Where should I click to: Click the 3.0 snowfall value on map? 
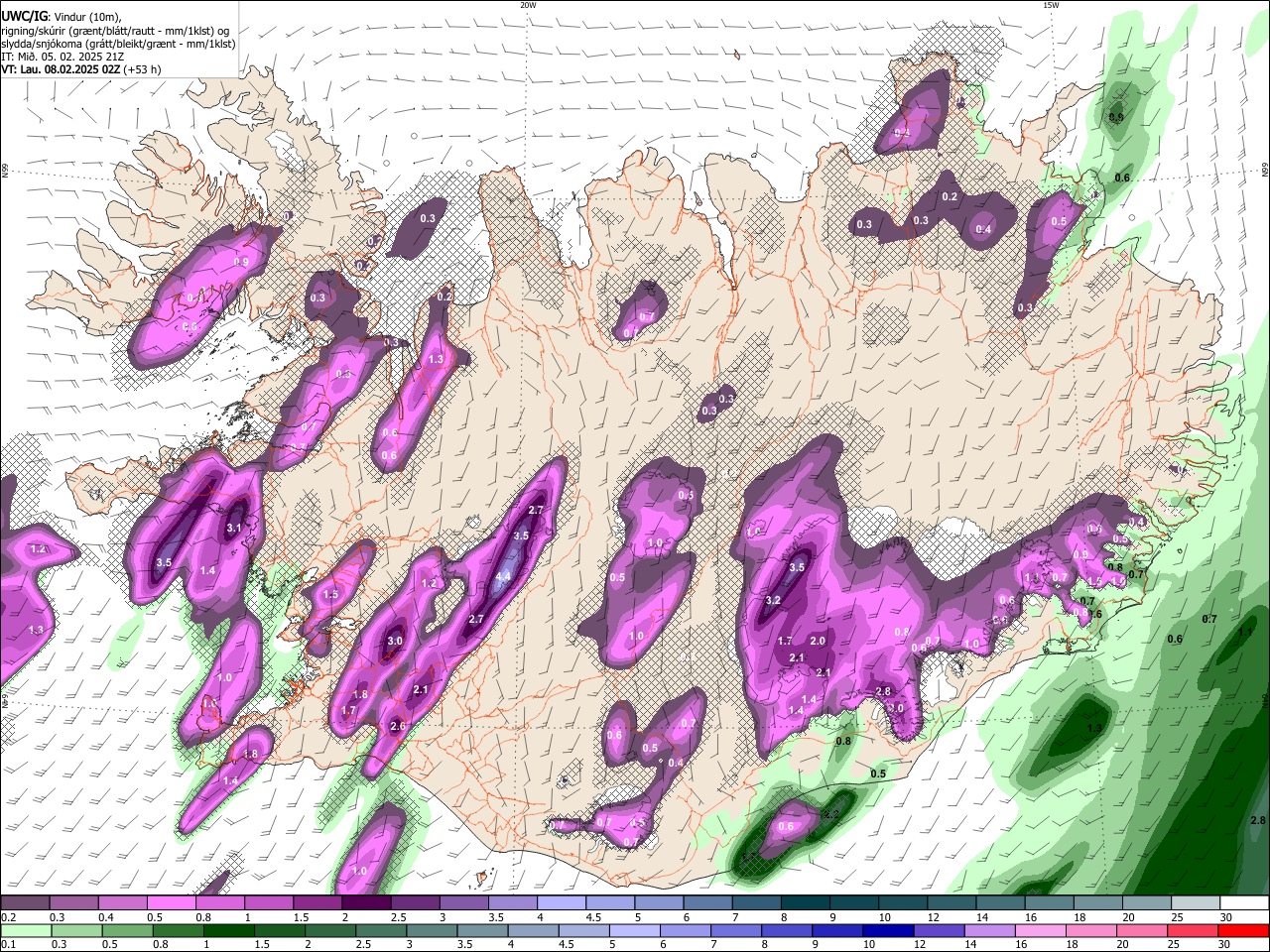tap(395, 642)
